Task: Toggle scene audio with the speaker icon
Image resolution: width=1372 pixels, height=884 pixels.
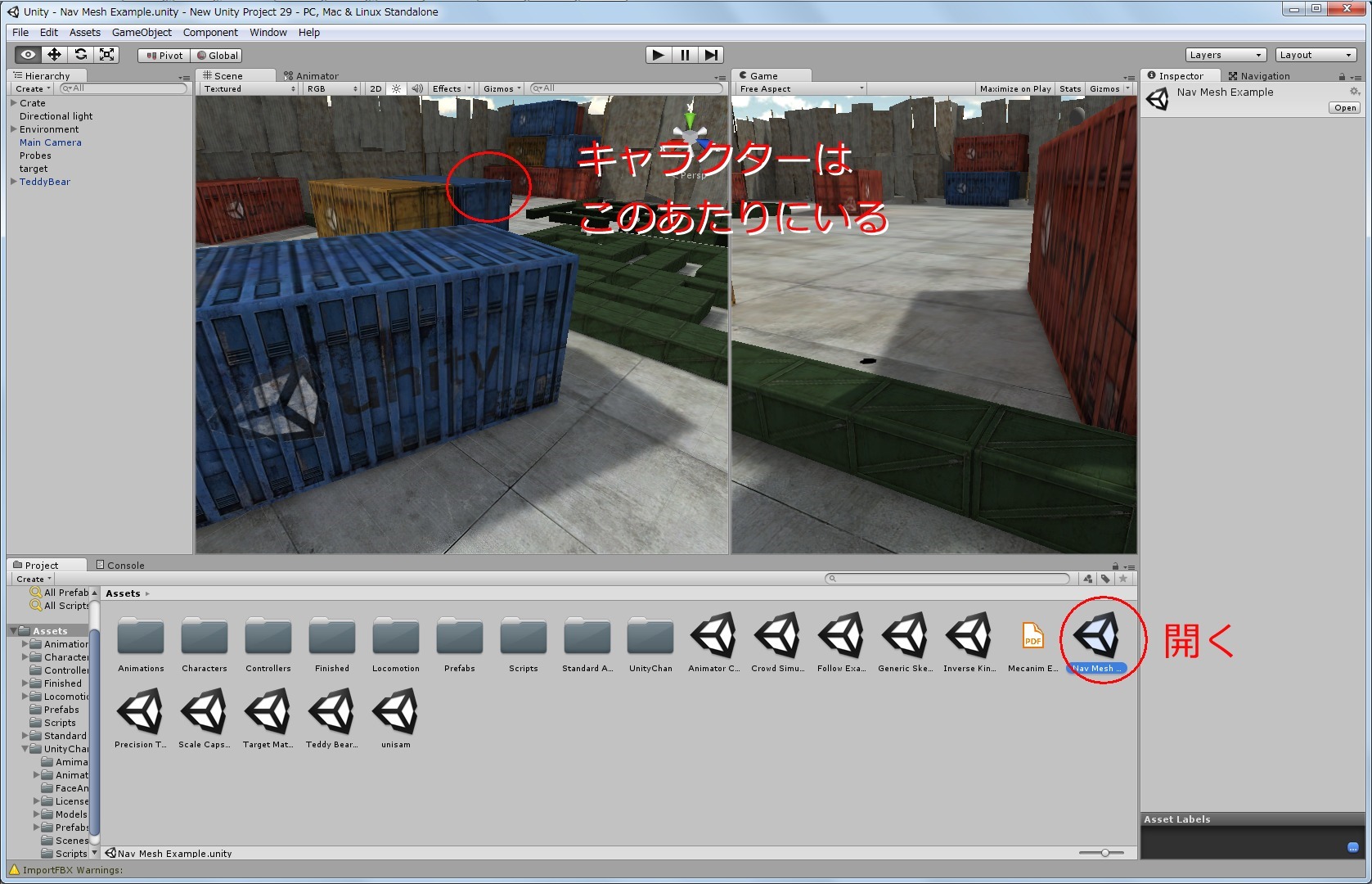Action: [x=417, y=88]
